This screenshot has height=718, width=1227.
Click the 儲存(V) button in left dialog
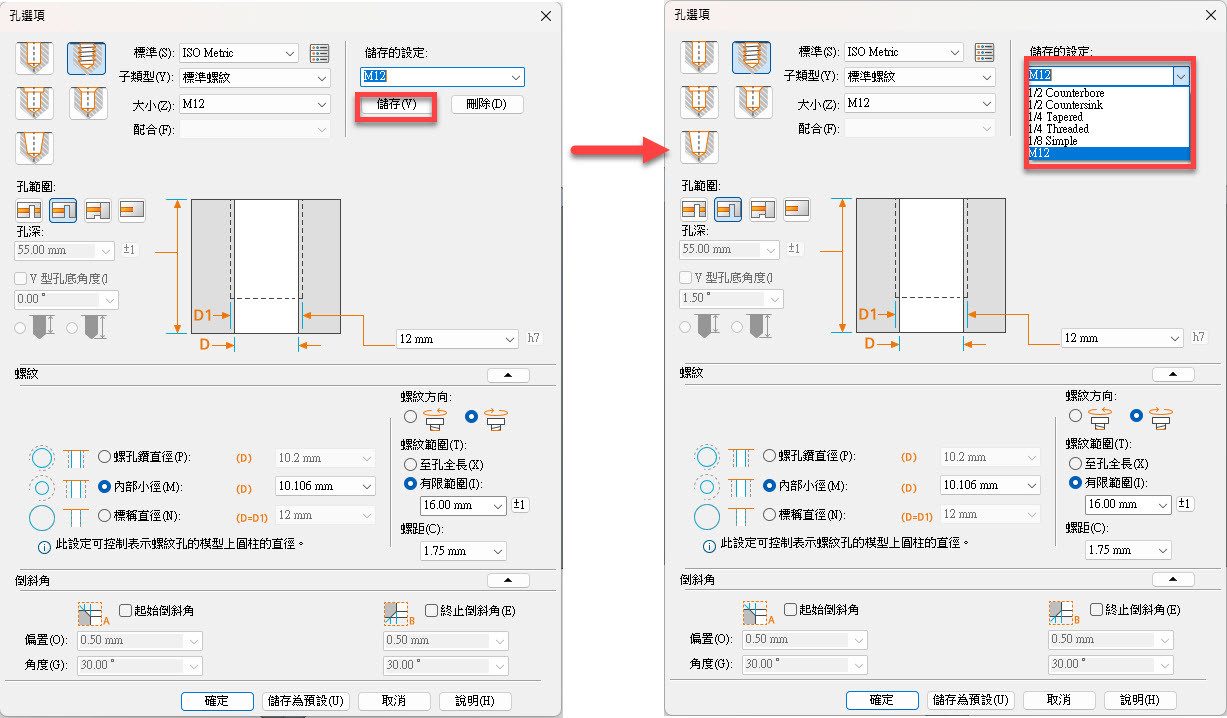click(x=397, y=105)
